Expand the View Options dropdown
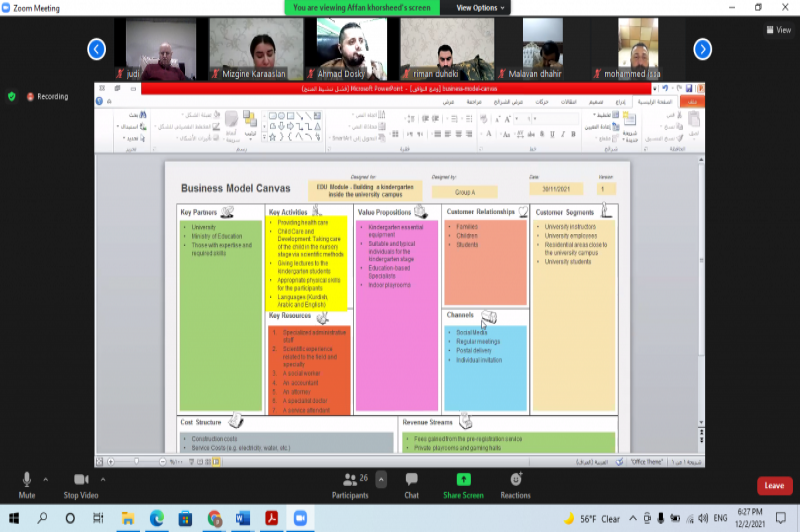The image size is (800, 532). (482, 7)
